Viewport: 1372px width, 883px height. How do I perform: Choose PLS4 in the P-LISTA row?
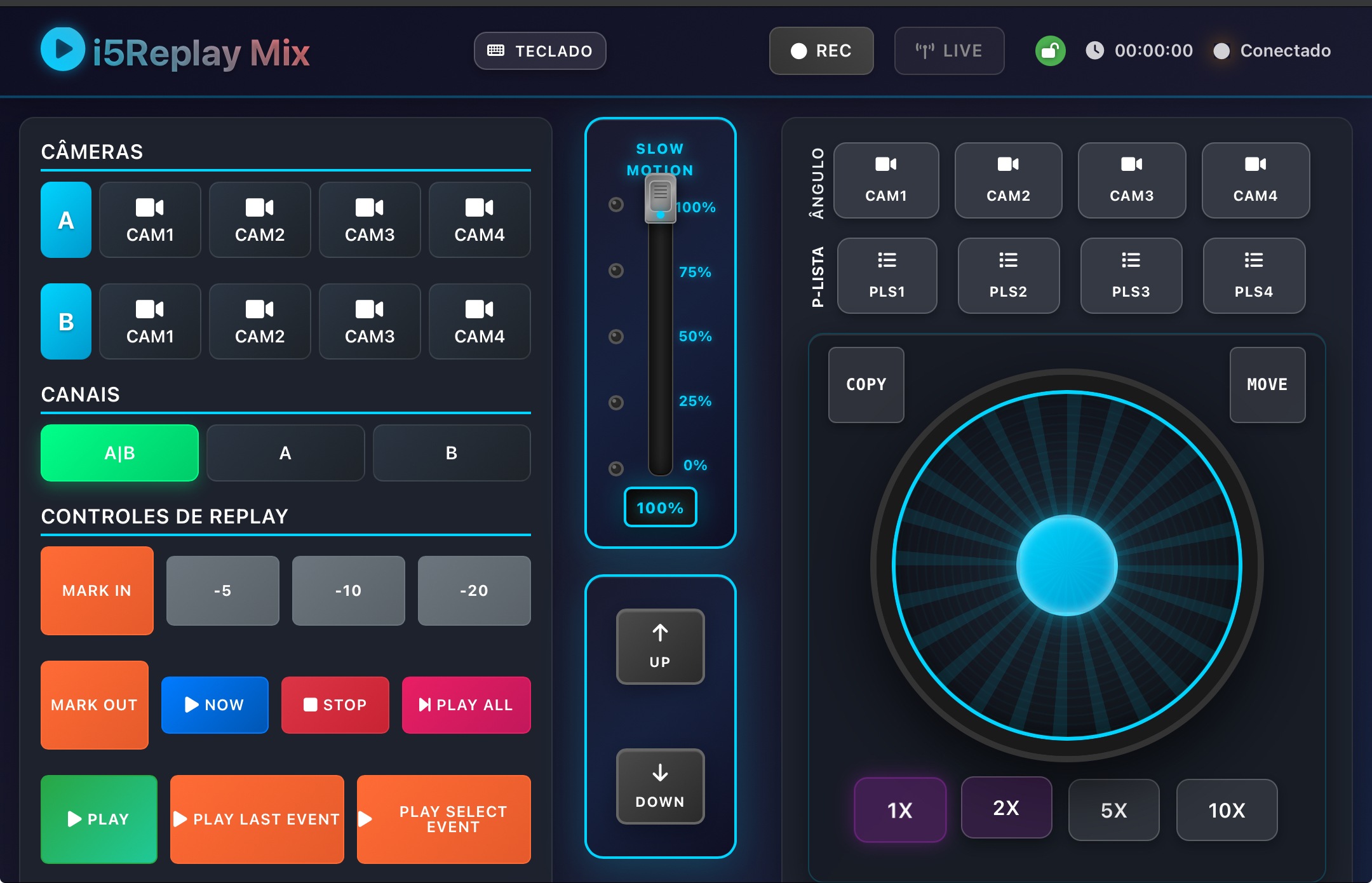point(1253,276)
